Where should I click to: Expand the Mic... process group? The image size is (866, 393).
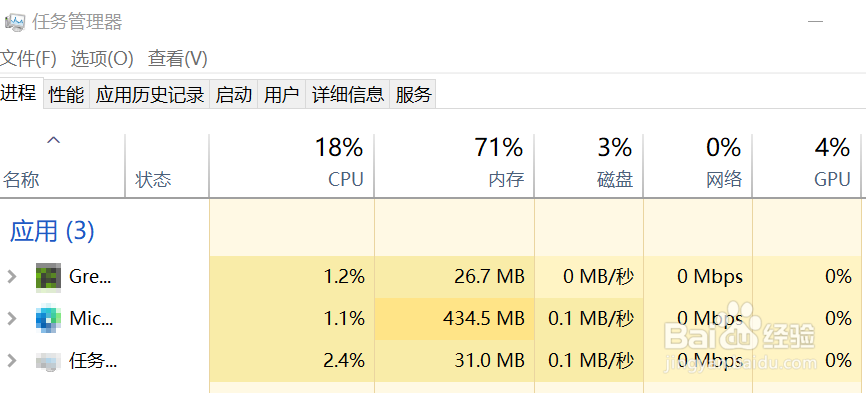[12, 318]
